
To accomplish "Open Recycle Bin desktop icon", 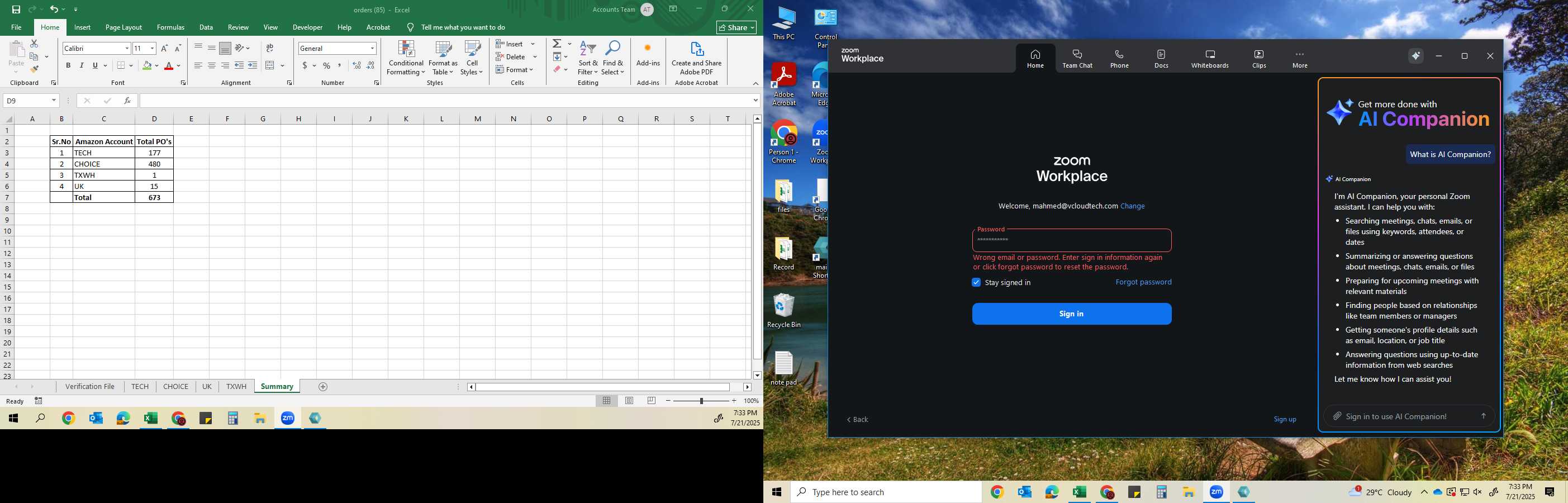I will (783, 310).
